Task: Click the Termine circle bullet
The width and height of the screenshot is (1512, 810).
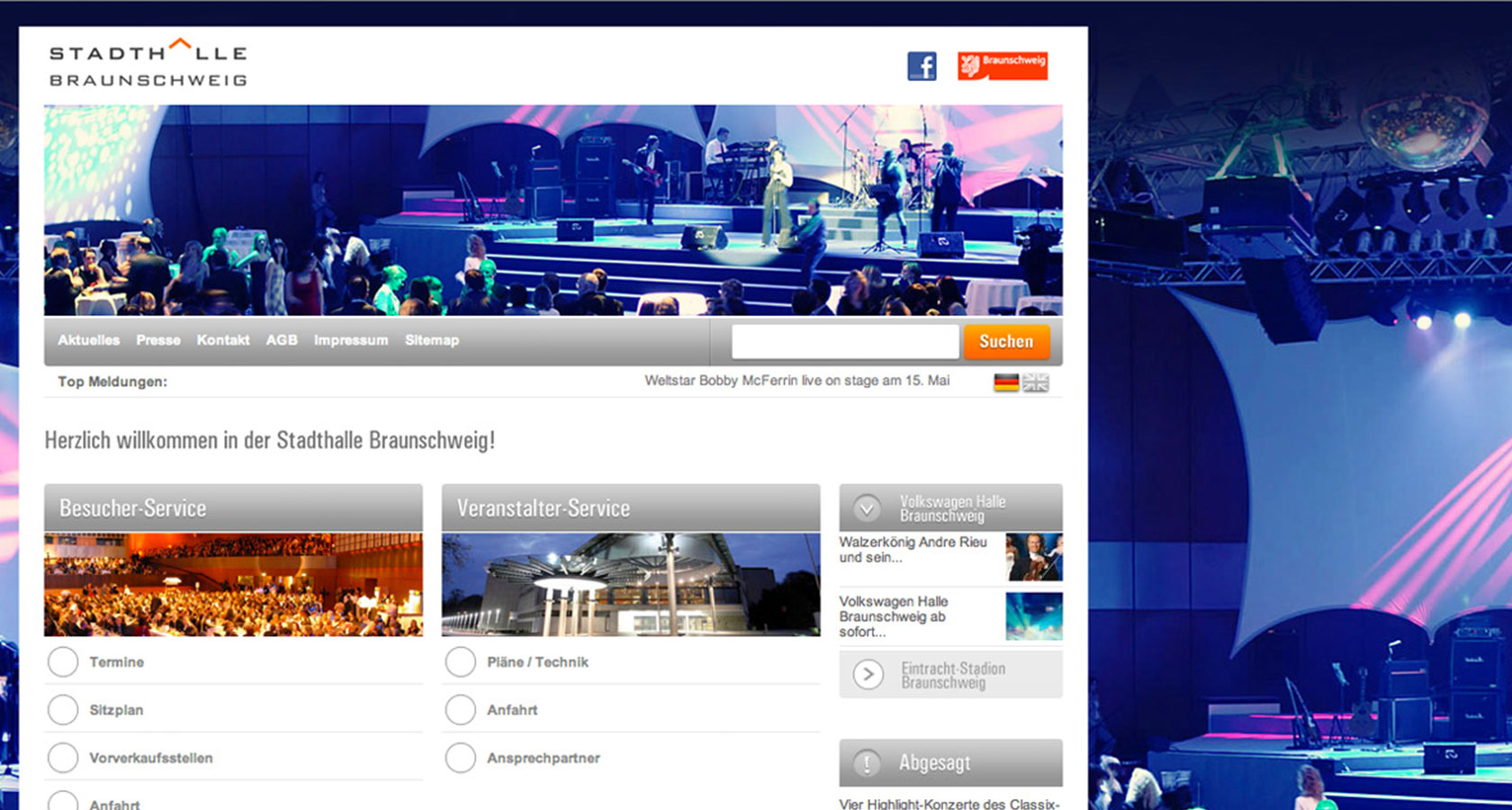Action: tap(63, 661)
